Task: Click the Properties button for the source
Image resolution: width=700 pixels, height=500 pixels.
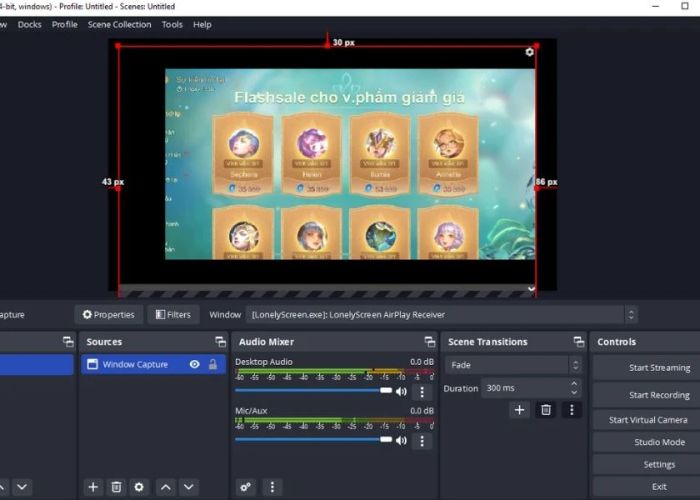Action: point(108,315)
